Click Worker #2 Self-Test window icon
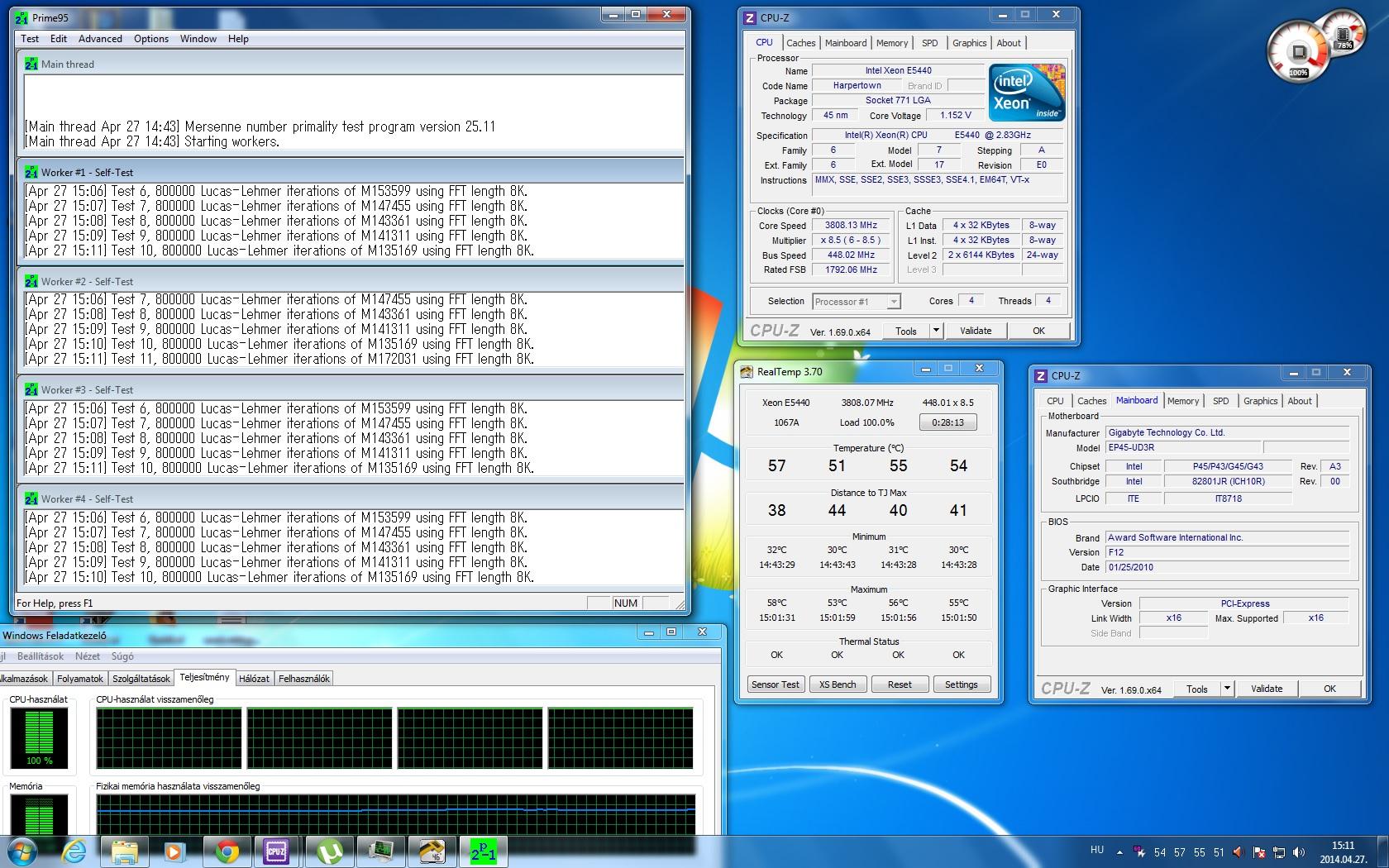This screenshot has height=868, width=1389. pyautogui.click(x=31, y=281)
